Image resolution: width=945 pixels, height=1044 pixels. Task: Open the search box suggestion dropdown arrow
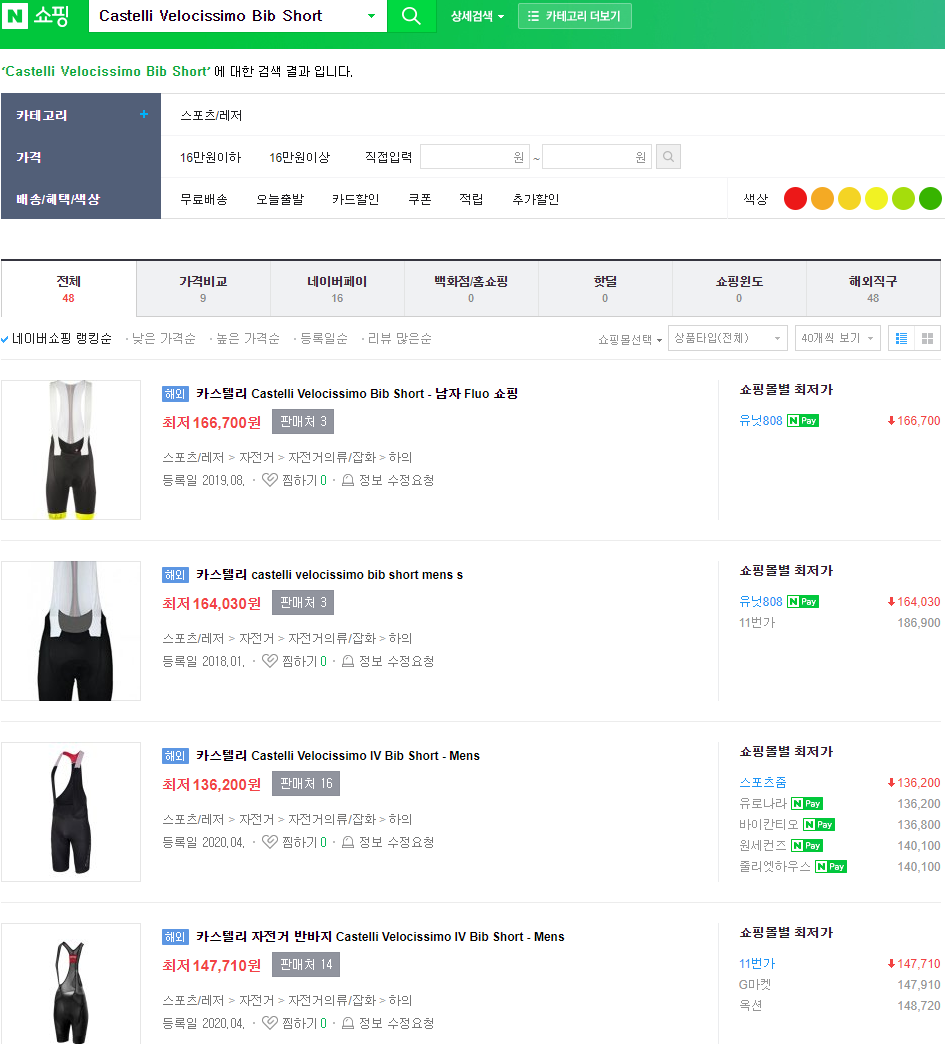pyautogui.click(x=372, y=16)
